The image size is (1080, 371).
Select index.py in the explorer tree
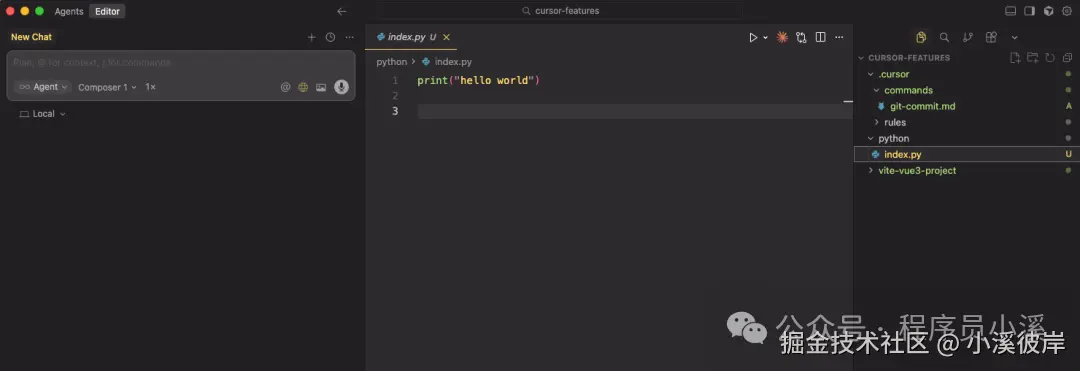(x=966, y=154)
